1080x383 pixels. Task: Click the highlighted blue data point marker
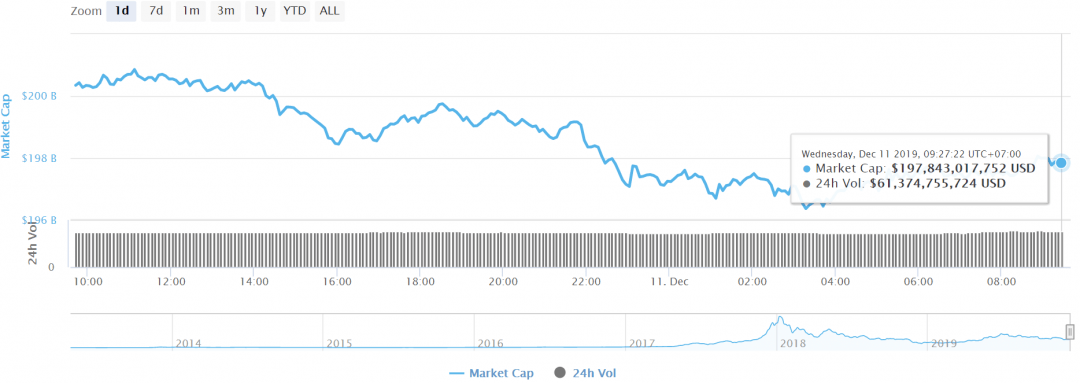1061,163
